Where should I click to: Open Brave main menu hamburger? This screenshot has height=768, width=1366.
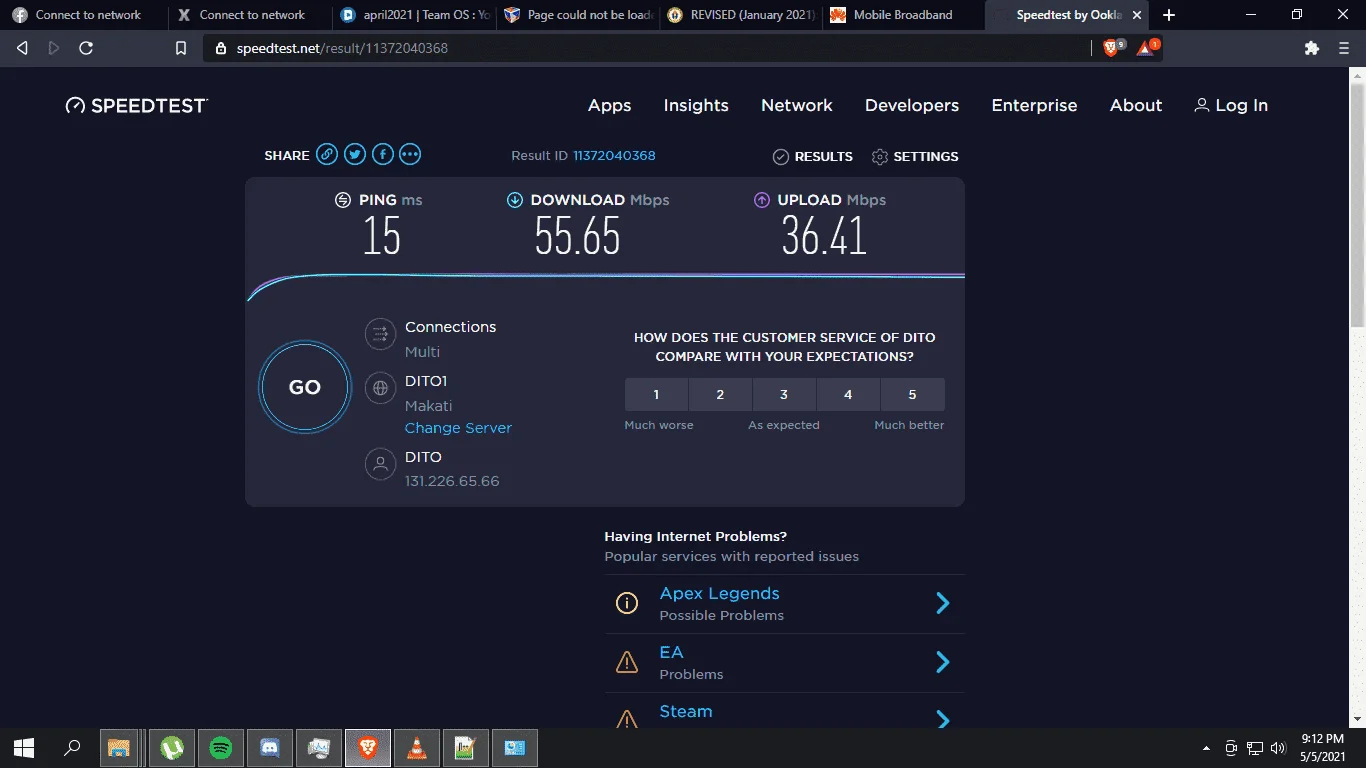click(1344, 48)
